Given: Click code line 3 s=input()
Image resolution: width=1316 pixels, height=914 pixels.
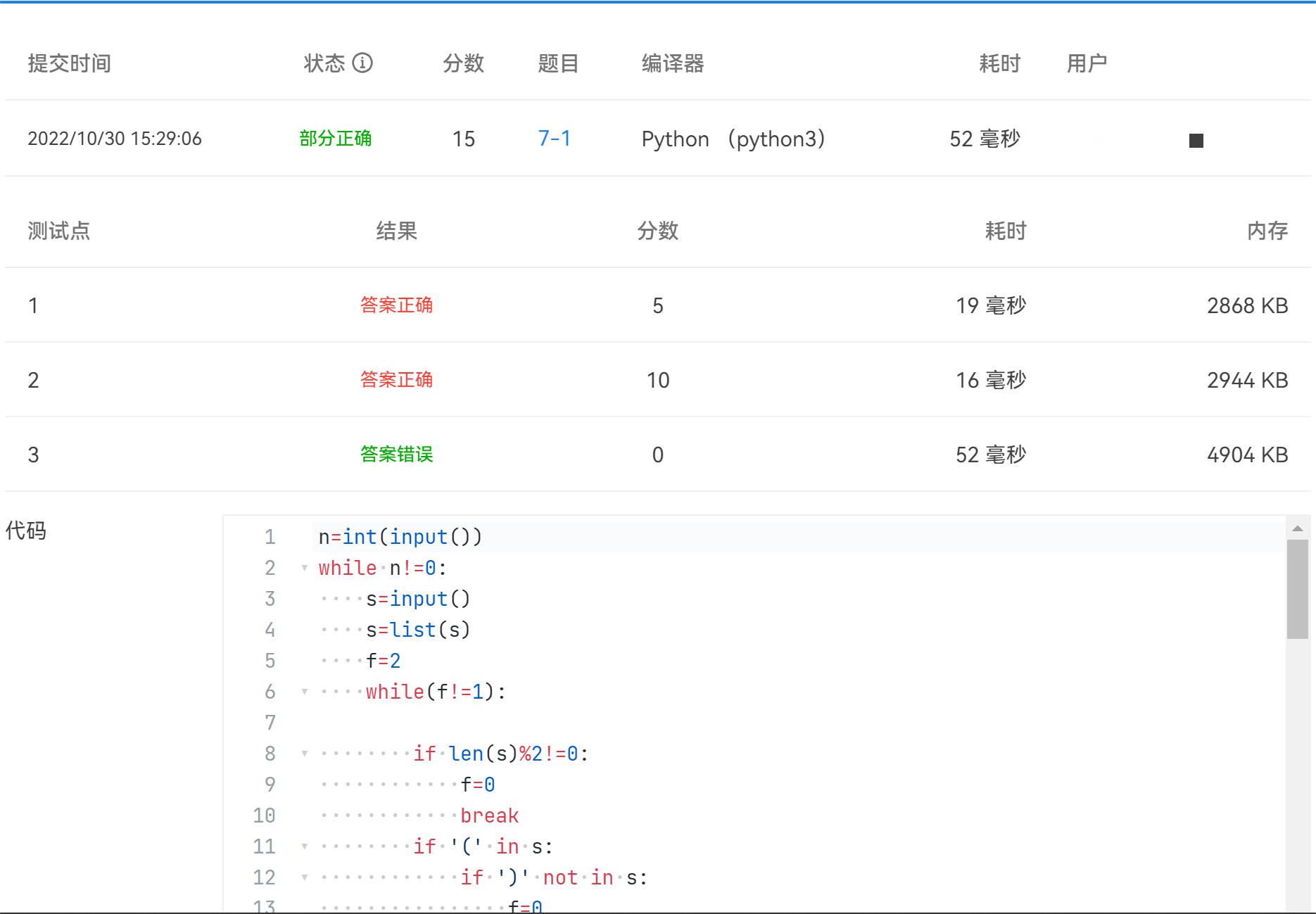Looking at the screenshot, I should [x=418, y=599].
